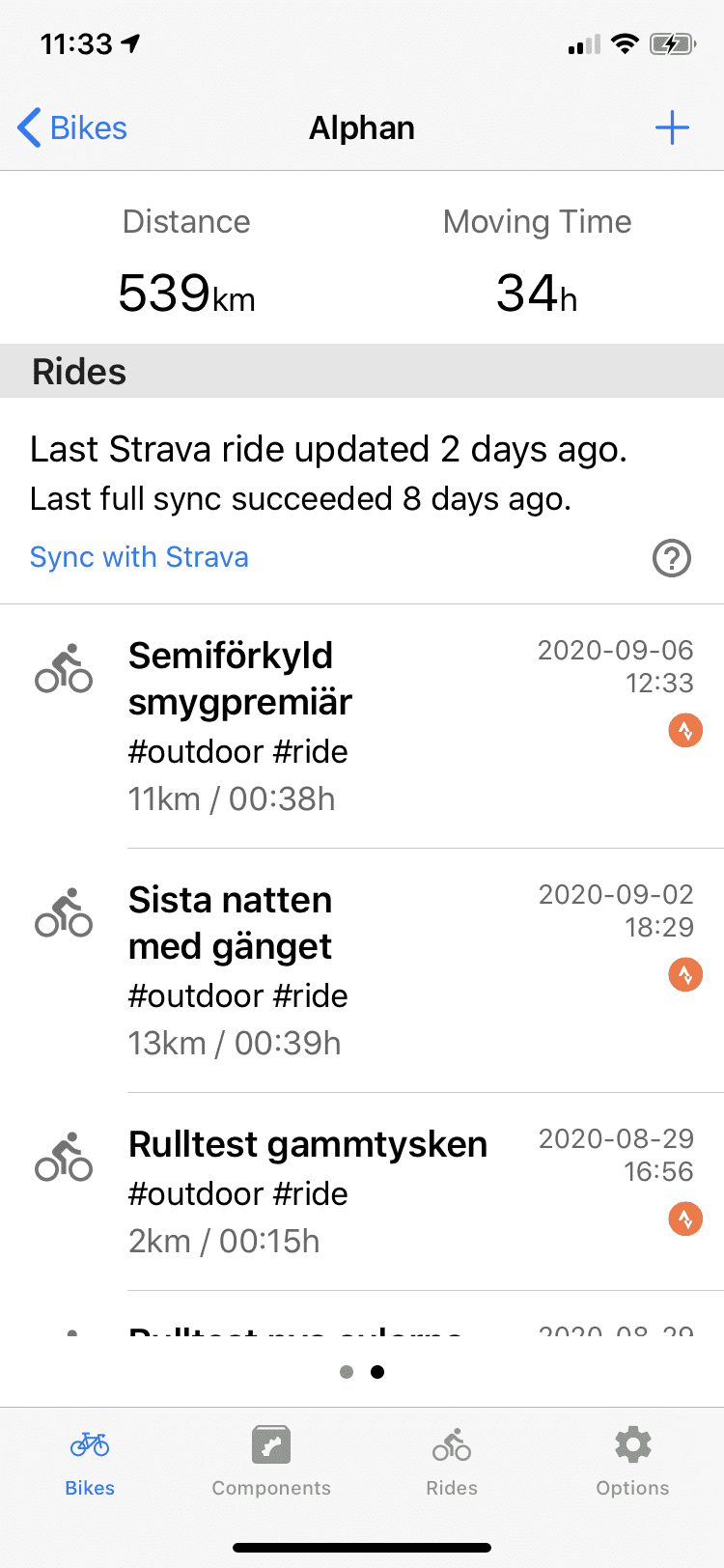Open the help question mark icon
724x1568 pixels.
672,557
